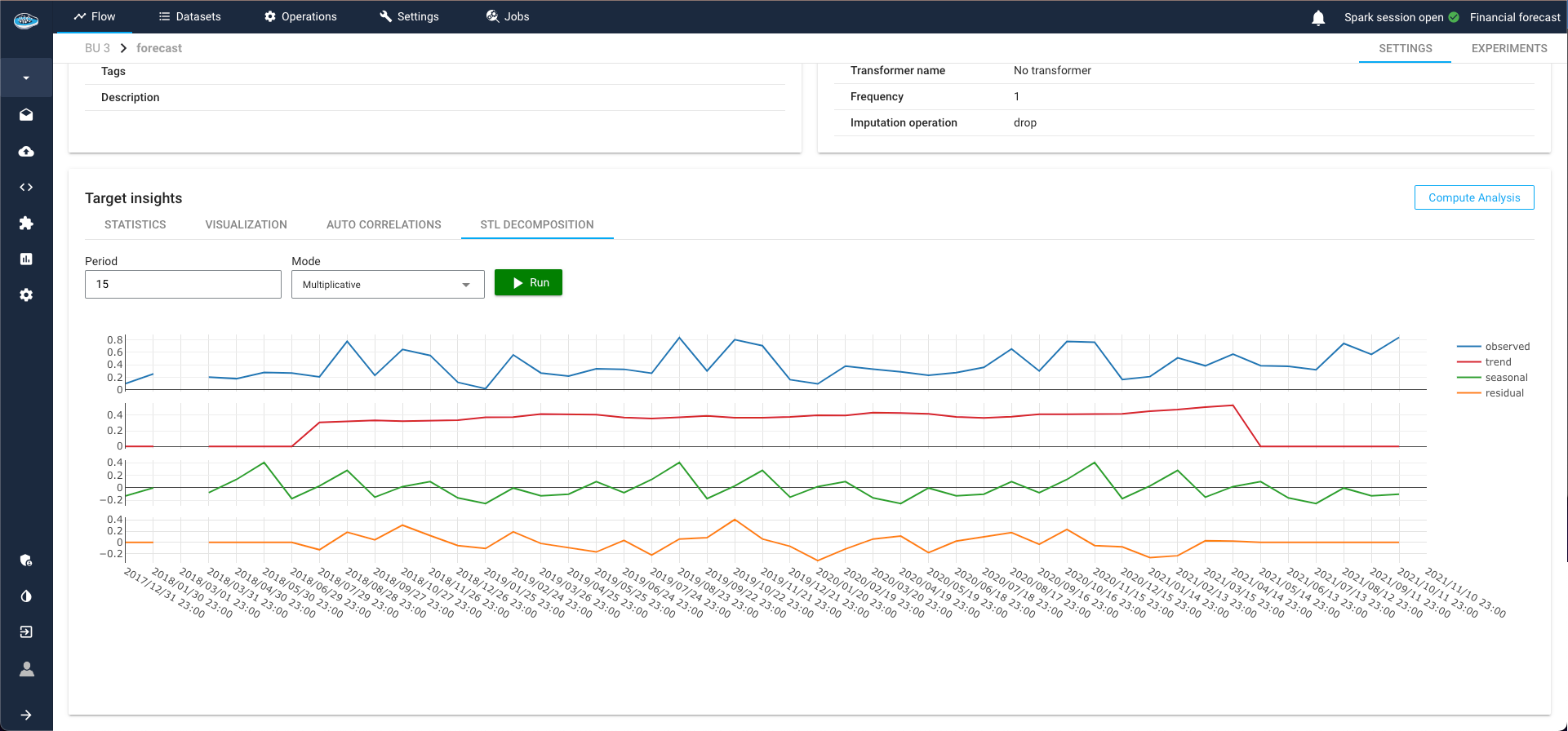1568x731 pixels.
Task: Click the Compute Analysis button
Action: click(x=1473, y=197)
